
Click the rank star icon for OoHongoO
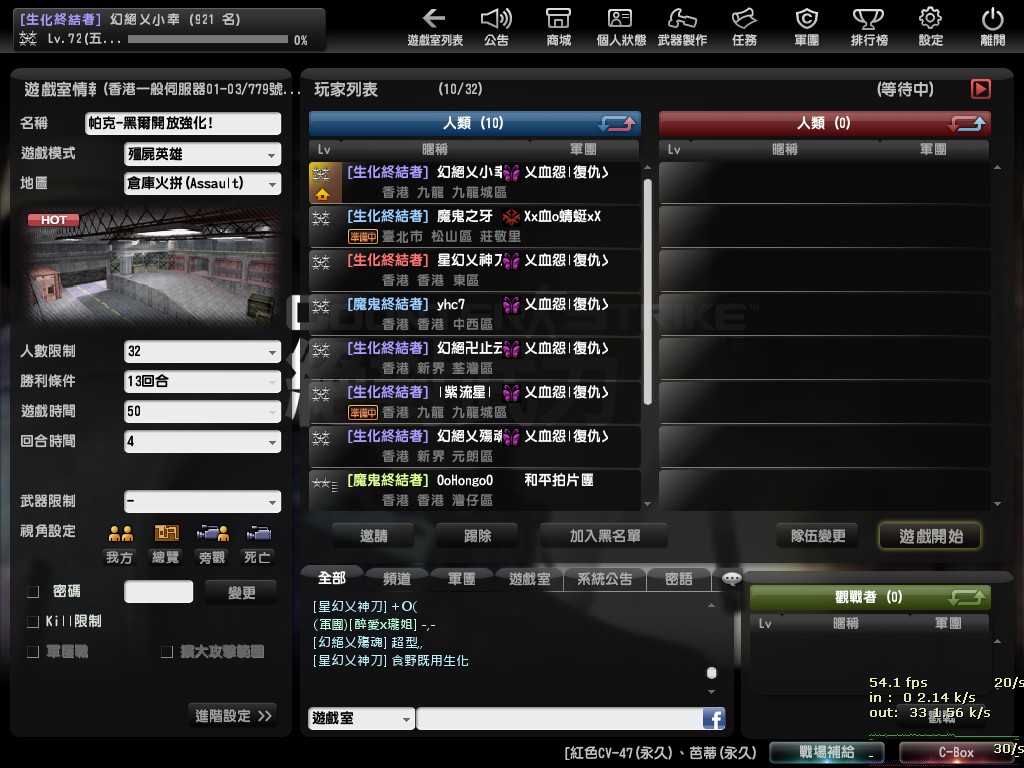[x=325, y=485]
